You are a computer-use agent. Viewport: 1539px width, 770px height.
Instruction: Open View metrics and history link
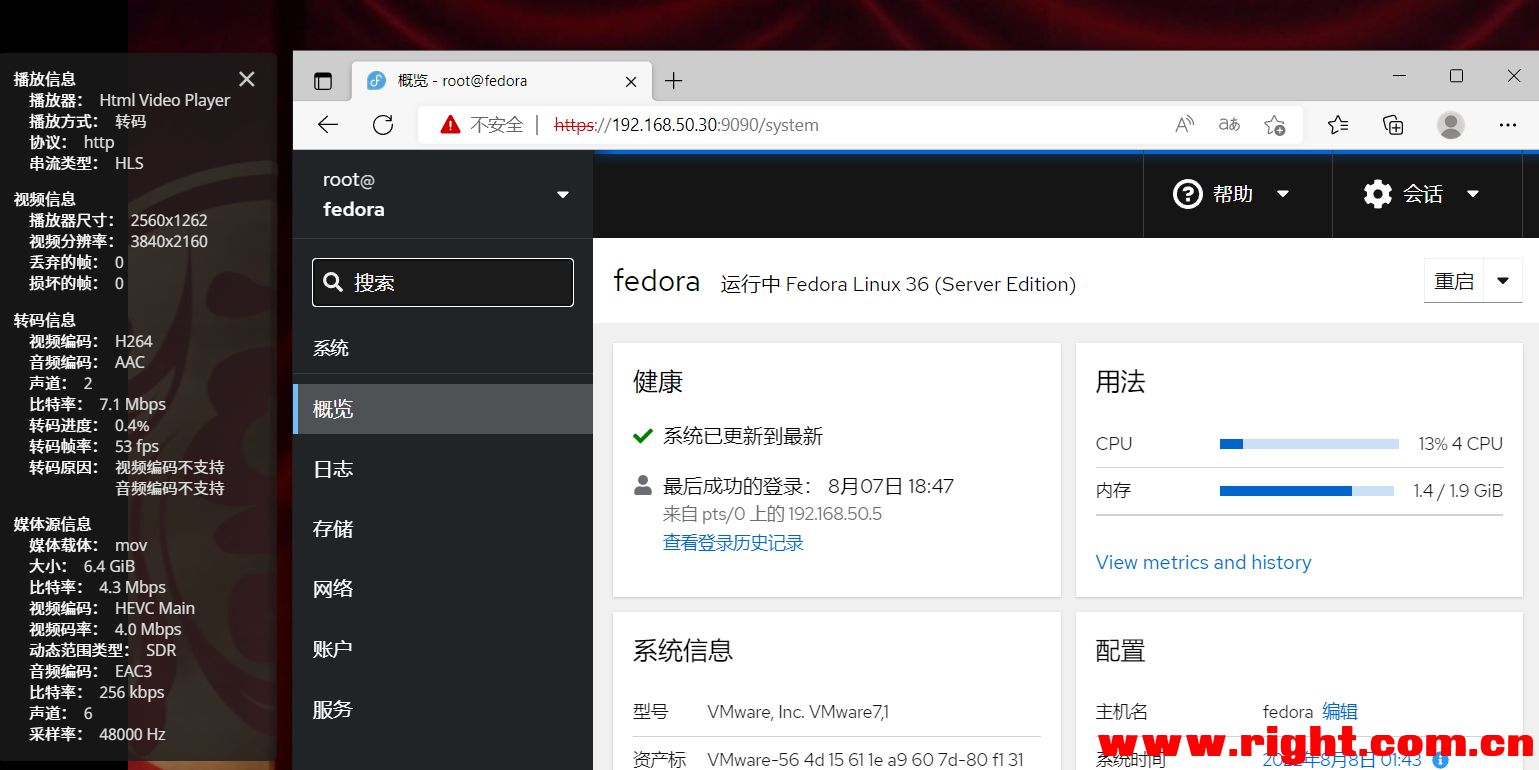[x=1203, y=562]
